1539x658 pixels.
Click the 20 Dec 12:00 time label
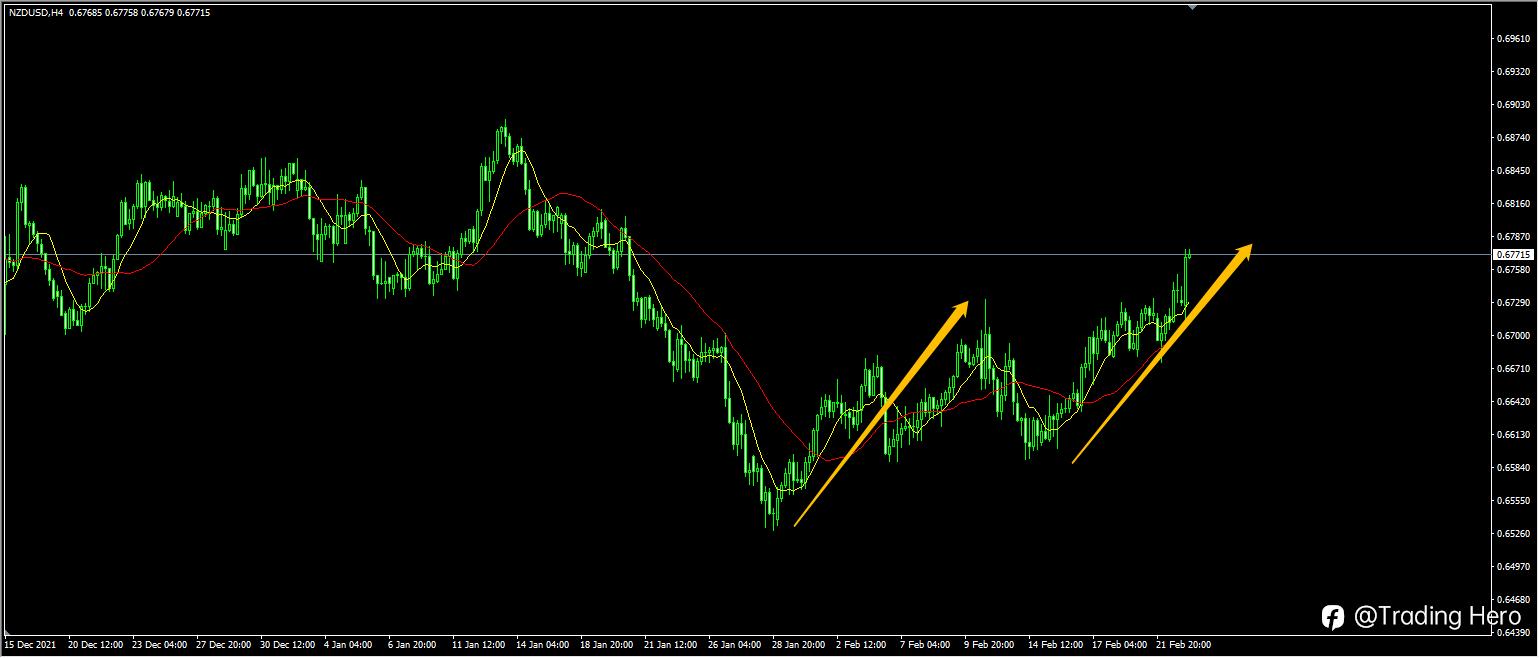click(x=95, y=645)
